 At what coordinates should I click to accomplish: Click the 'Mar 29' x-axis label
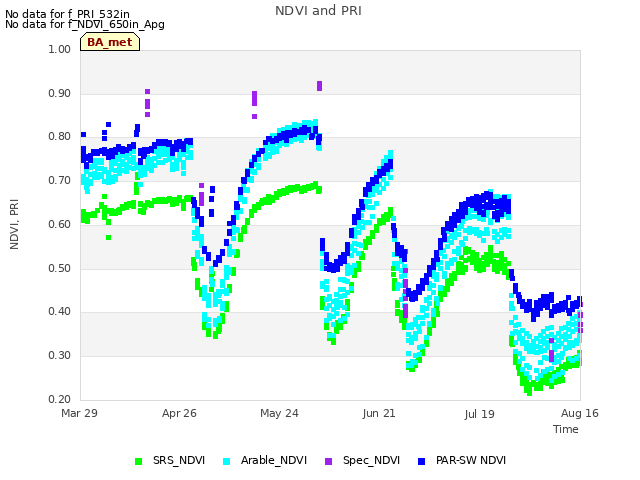[x=79, y=413]
